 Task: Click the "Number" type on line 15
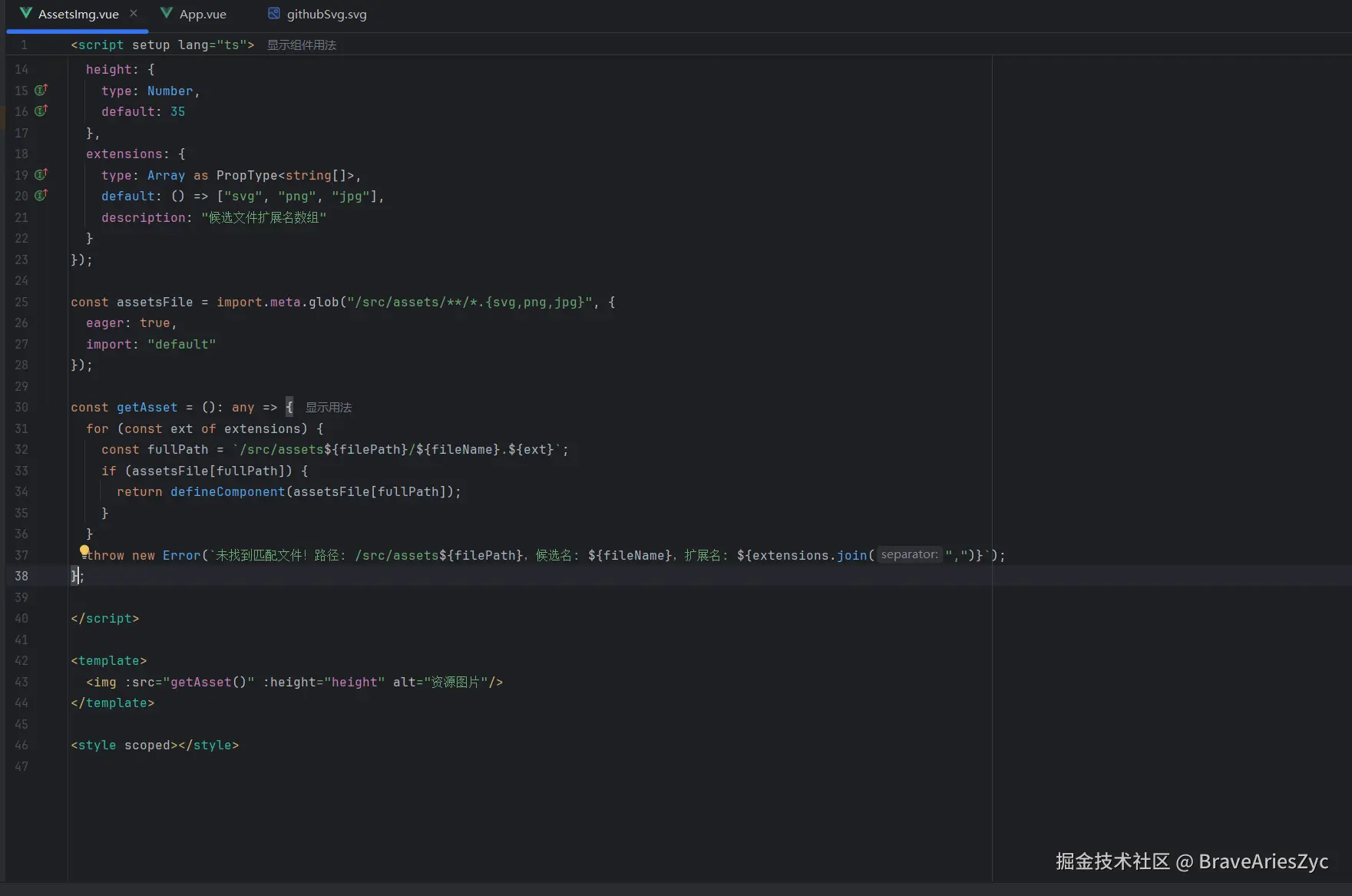point(170,91)
